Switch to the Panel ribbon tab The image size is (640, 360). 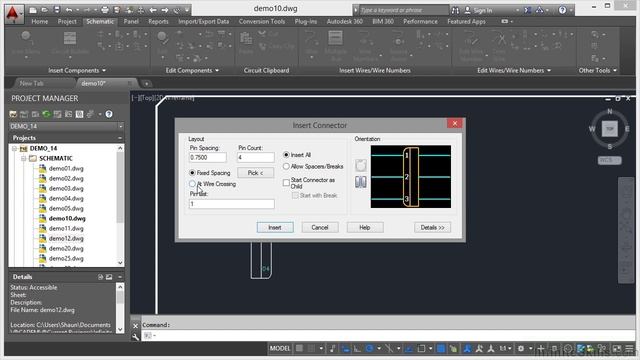(x=131, y=21)
